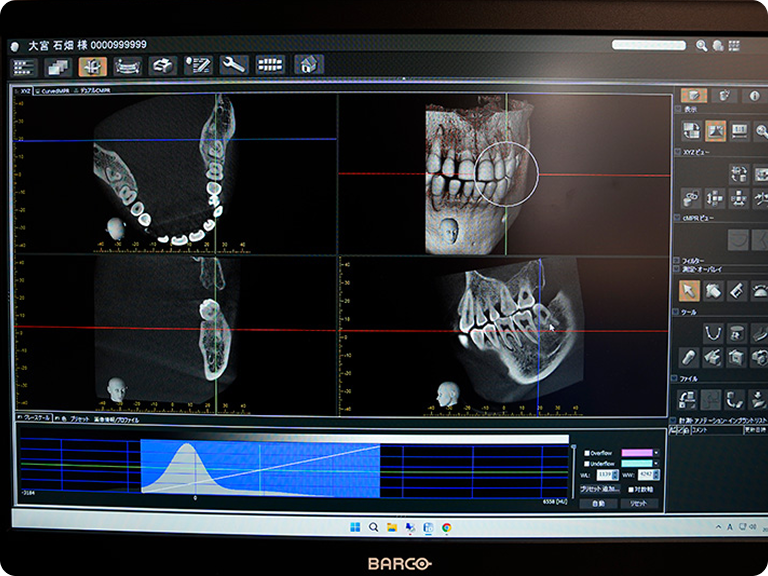
Task: Select the arrow pointer tool in side panel
Action: pos(689,290)
